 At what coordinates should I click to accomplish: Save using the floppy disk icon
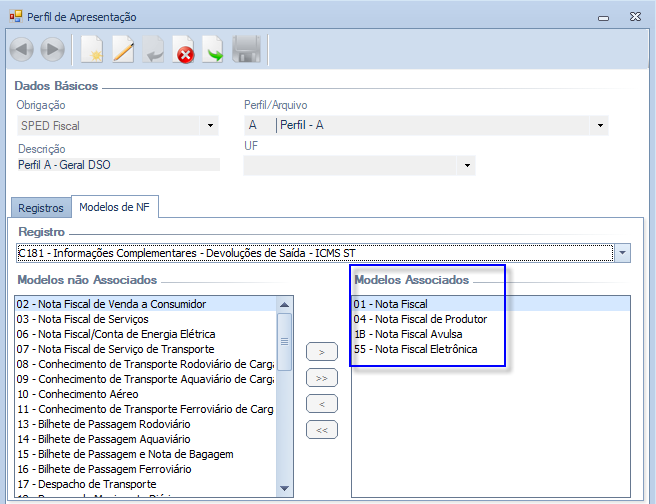coord(246,50)
